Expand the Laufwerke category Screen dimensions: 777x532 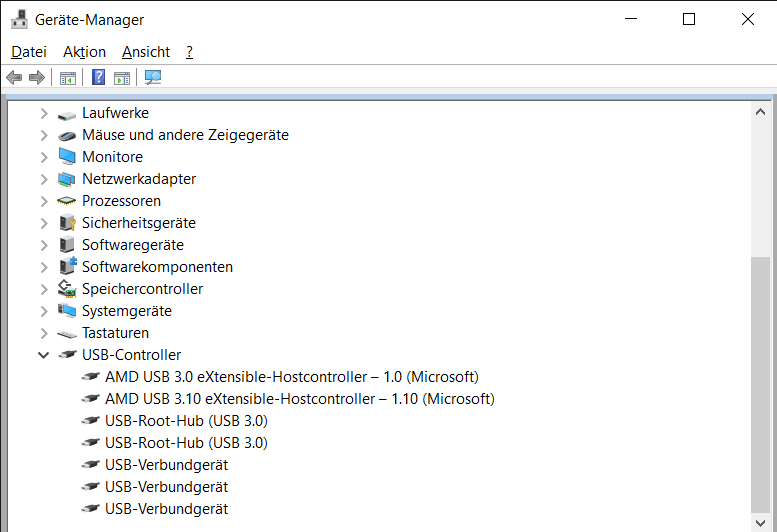[44, 113]
